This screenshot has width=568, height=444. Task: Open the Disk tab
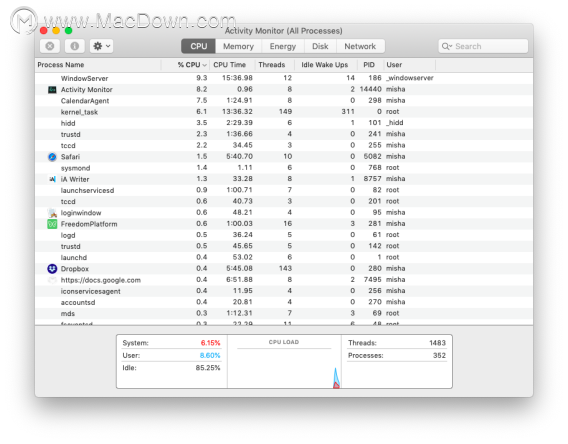tap(320, 46)
